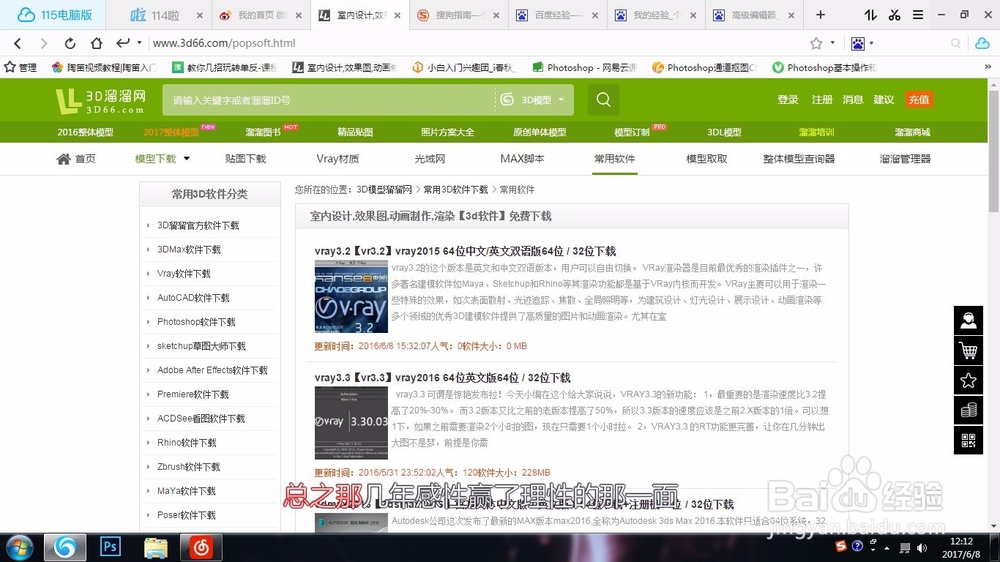1000x562 pixels.
Task: Expand the bookmarks bar overflow chevron
Action: [x=987, y=66]
